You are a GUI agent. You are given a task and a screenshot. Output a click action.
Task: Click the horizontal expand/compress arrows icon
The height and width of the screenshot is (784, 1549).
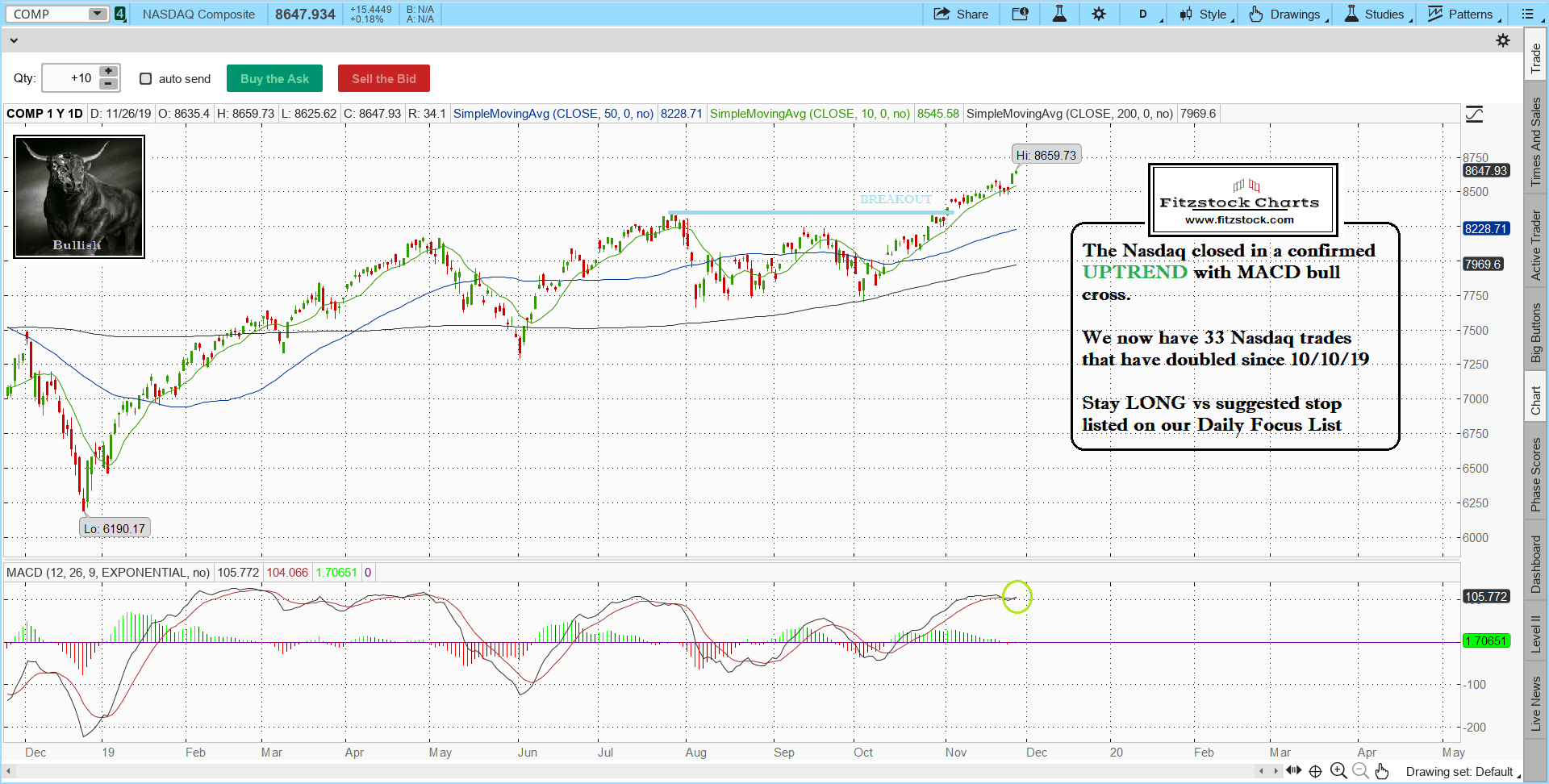tap(1293, 771)
